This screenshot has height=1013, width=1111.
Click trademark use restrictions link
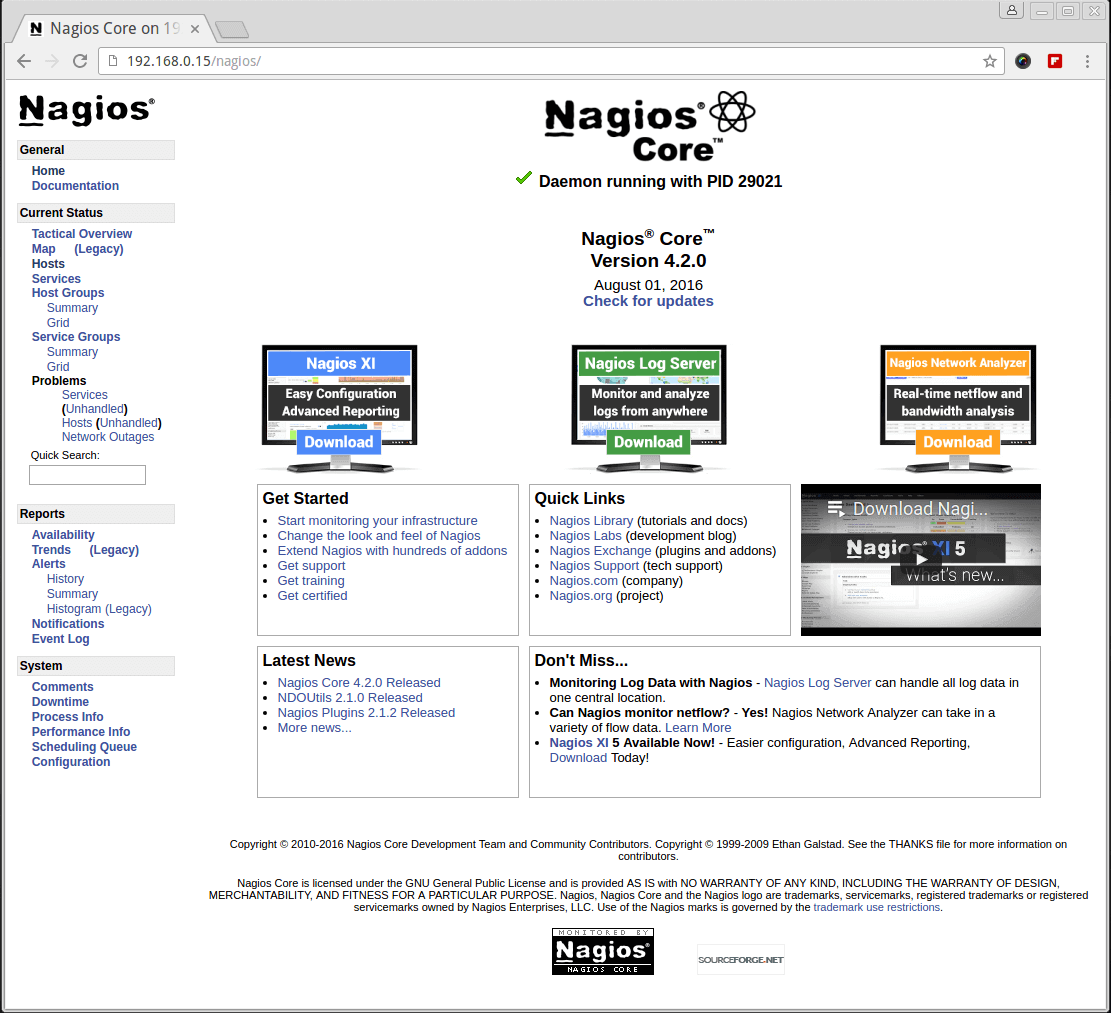876,907
